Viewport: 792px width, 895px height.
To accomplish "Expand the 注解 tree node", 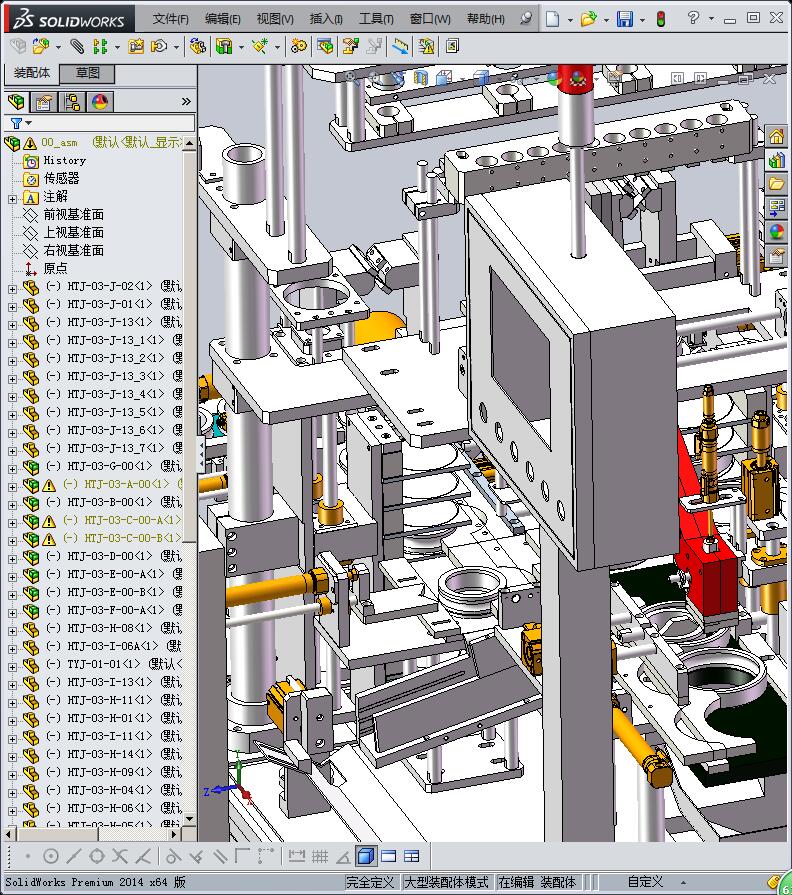I will click(x=13, y=199).
